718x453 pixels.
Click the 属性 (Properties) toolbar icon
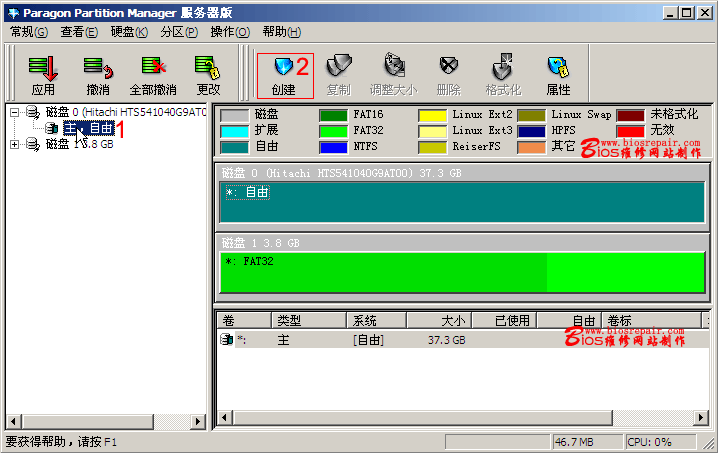click(558, 74)
